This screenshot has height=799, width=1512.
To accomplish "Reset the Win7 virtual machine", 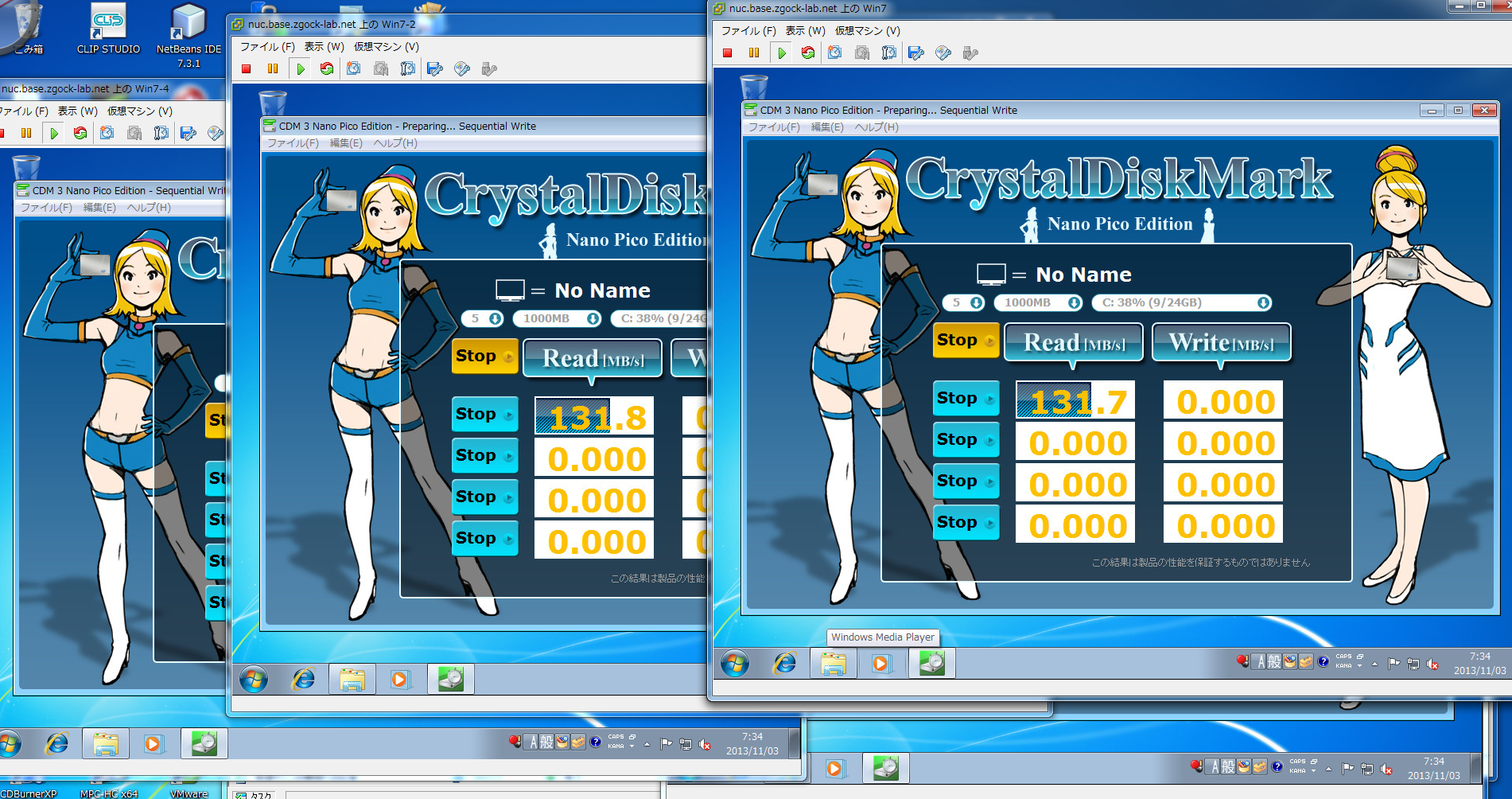I will (x=808, y=53).
